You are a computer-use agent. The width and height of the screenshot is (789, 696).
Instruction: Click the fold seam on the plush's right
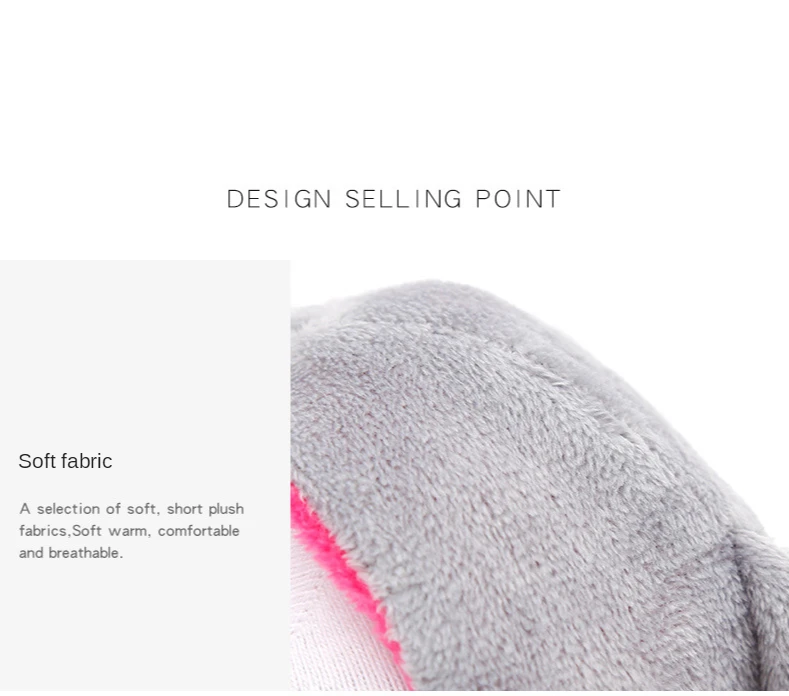[750, 594]
